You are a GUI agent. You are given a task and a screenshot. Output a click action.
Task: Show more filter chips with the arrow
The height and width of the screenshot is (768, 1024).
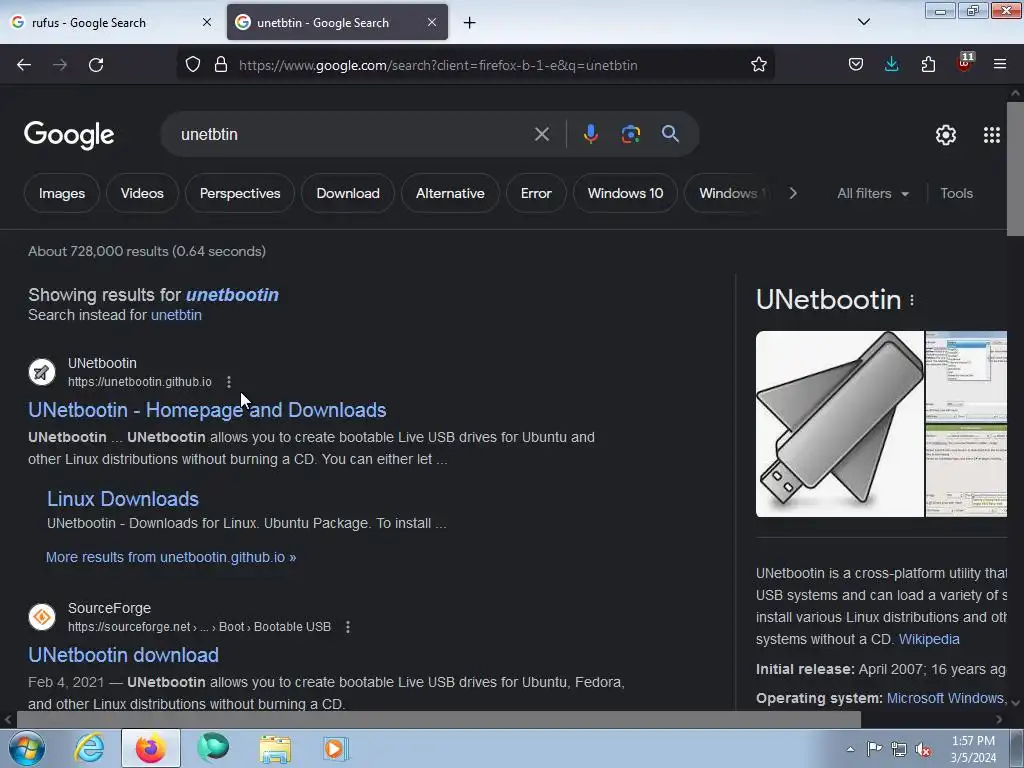tap(793, 193)
